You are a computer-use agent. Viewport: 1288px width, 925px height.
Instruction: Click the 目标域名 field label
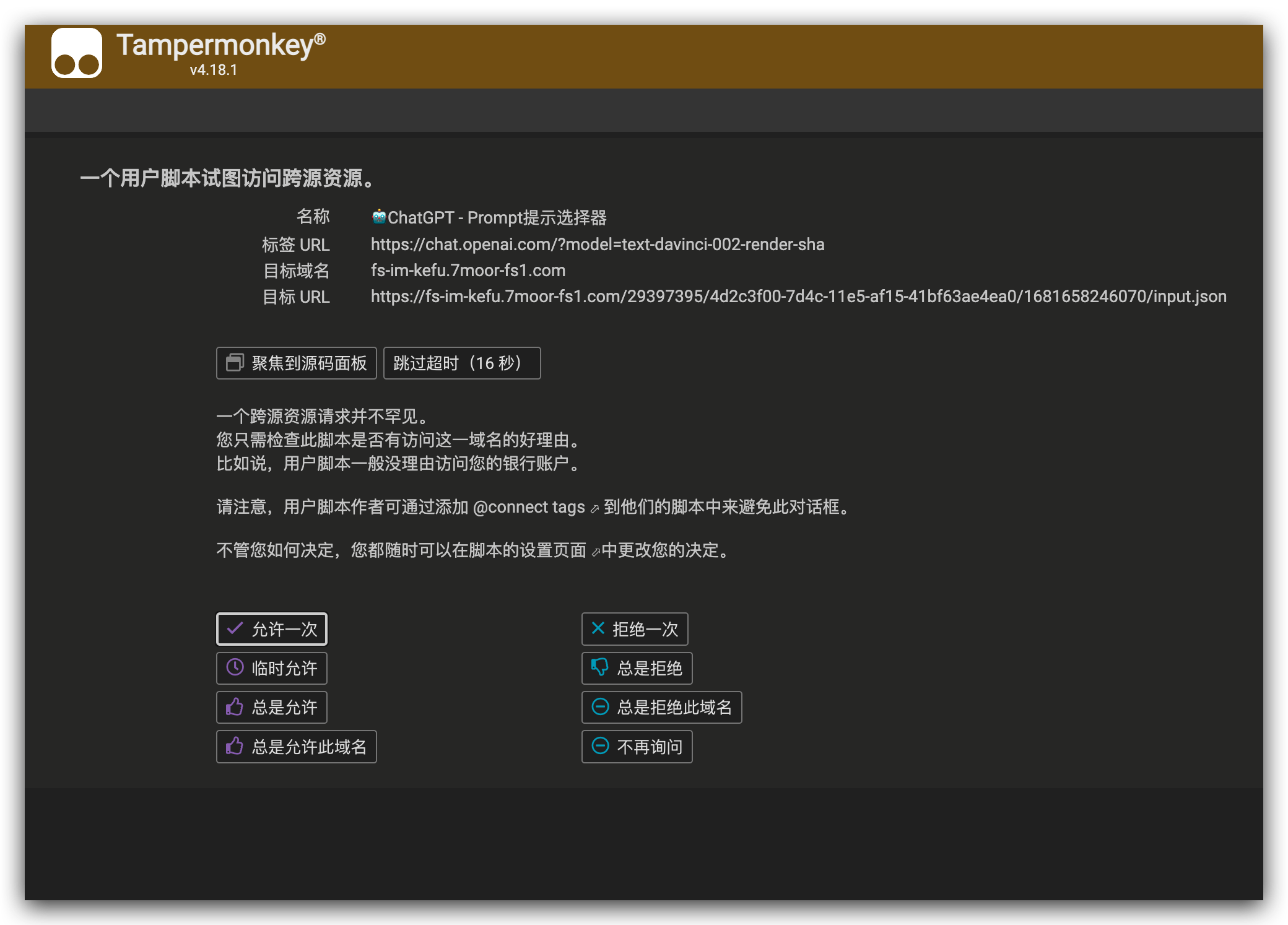coord(297,271)
